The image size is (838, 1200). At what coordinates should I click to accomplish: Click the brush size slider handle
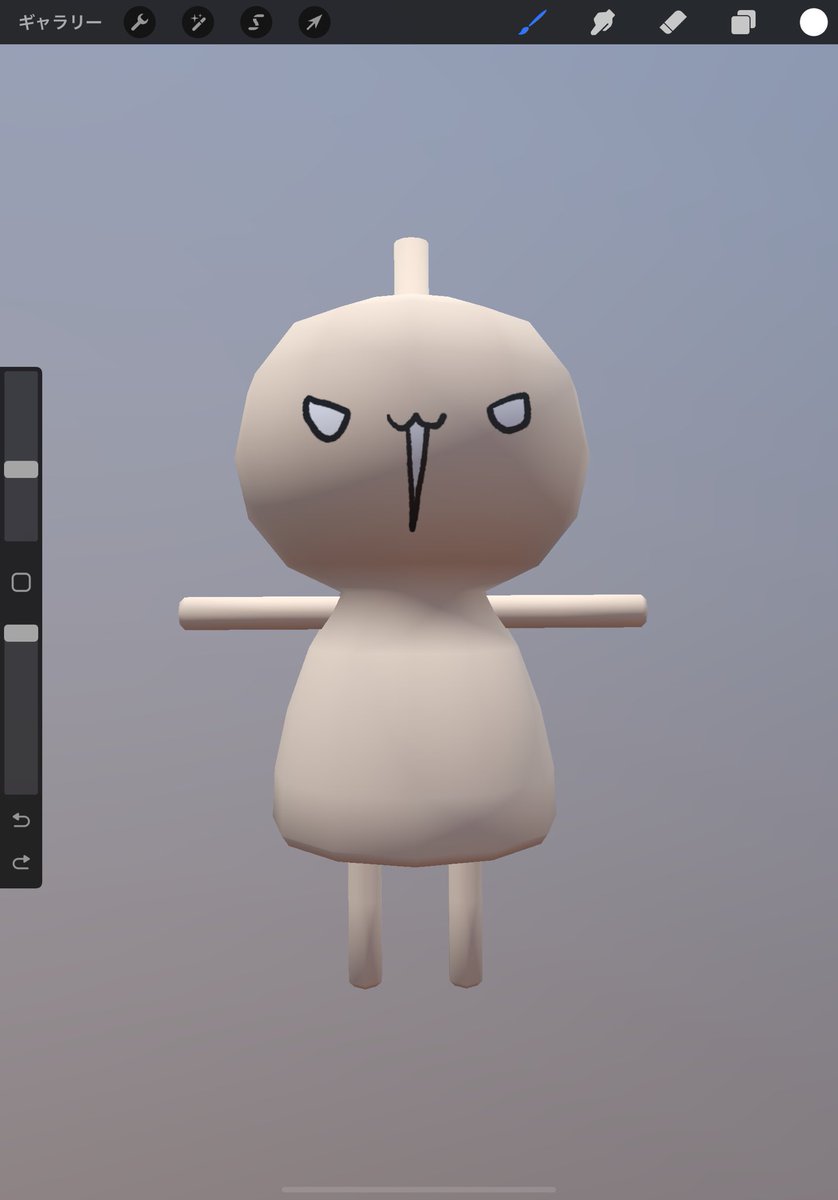click(21, 469)
